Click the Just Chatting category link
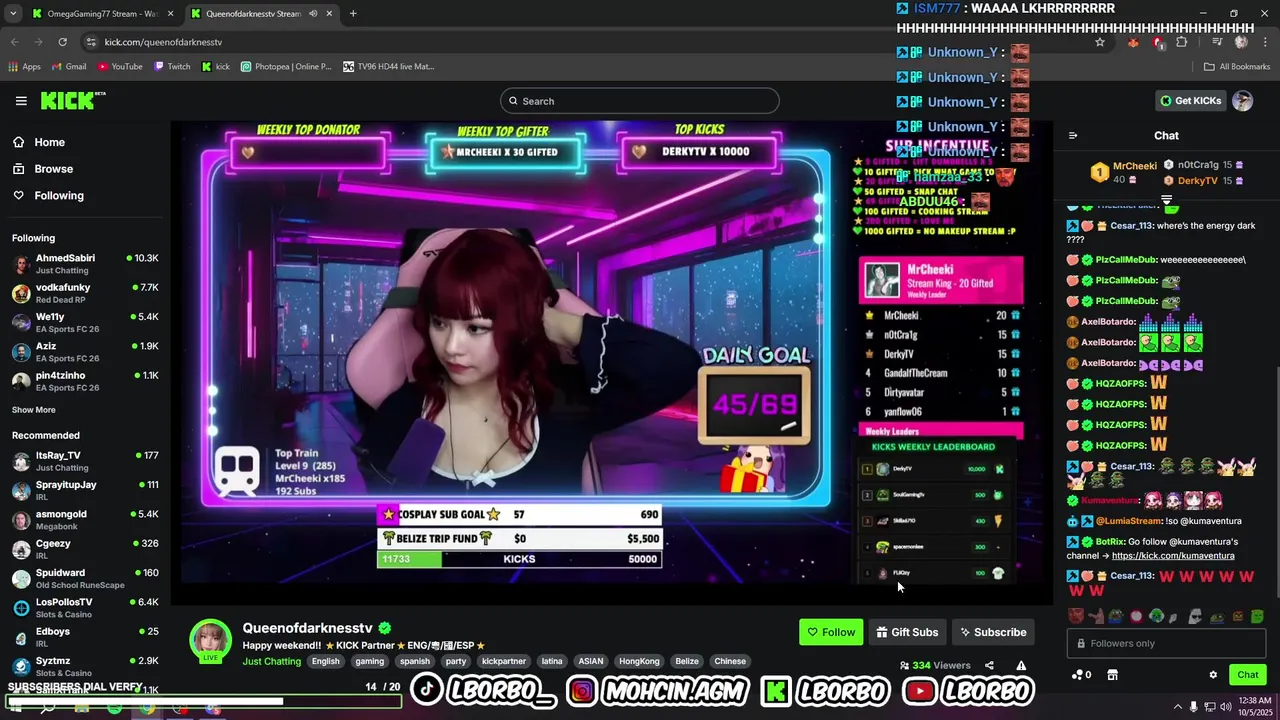The width and height of the screenshot is (1280, 720). tap(272, 661)
